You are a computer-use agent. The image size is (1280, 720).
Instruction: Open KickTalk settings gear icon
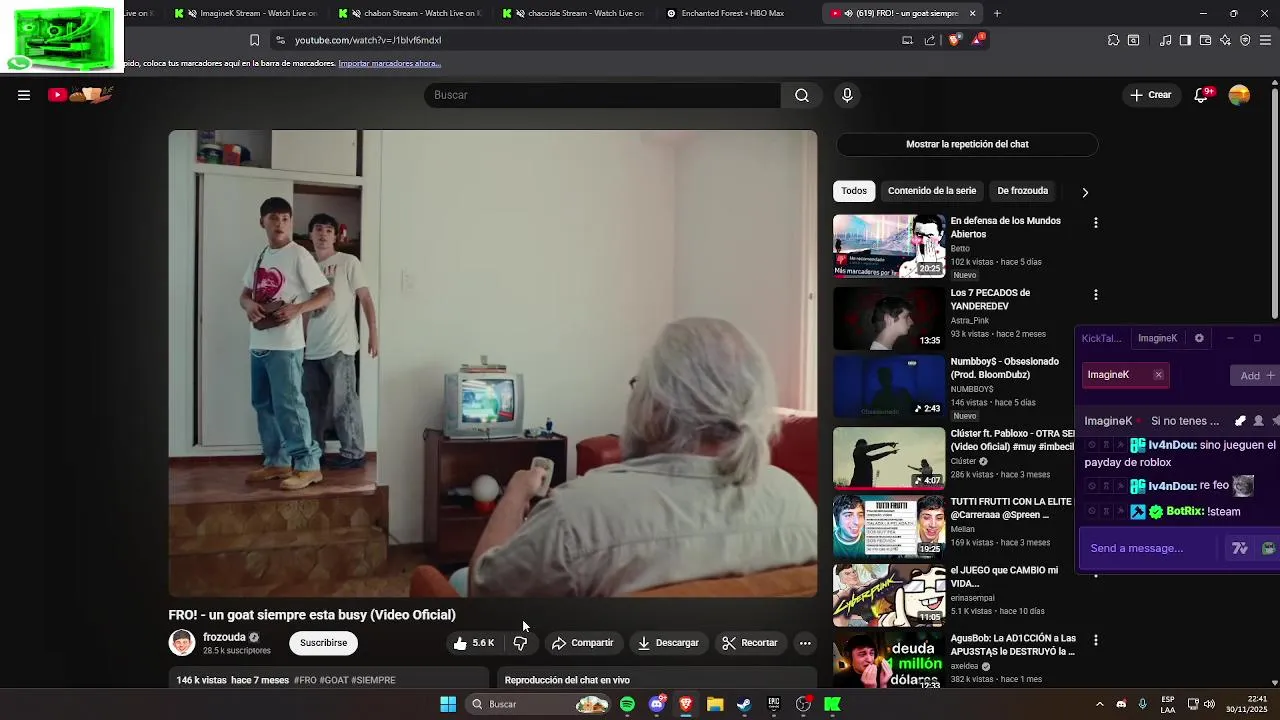(1199, 338)
